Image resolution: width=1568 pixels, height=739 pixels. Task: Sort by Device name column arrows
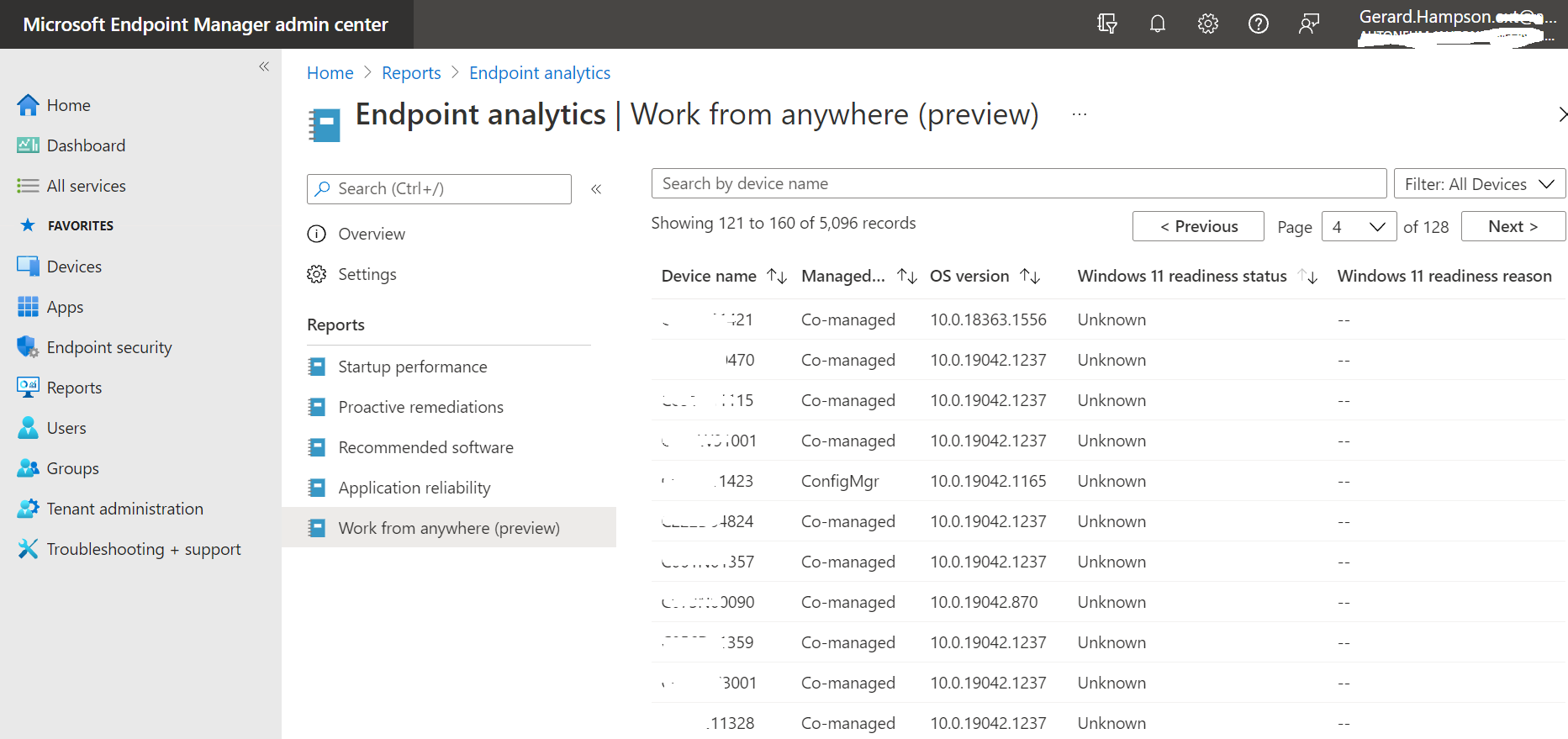pos(777,277)
